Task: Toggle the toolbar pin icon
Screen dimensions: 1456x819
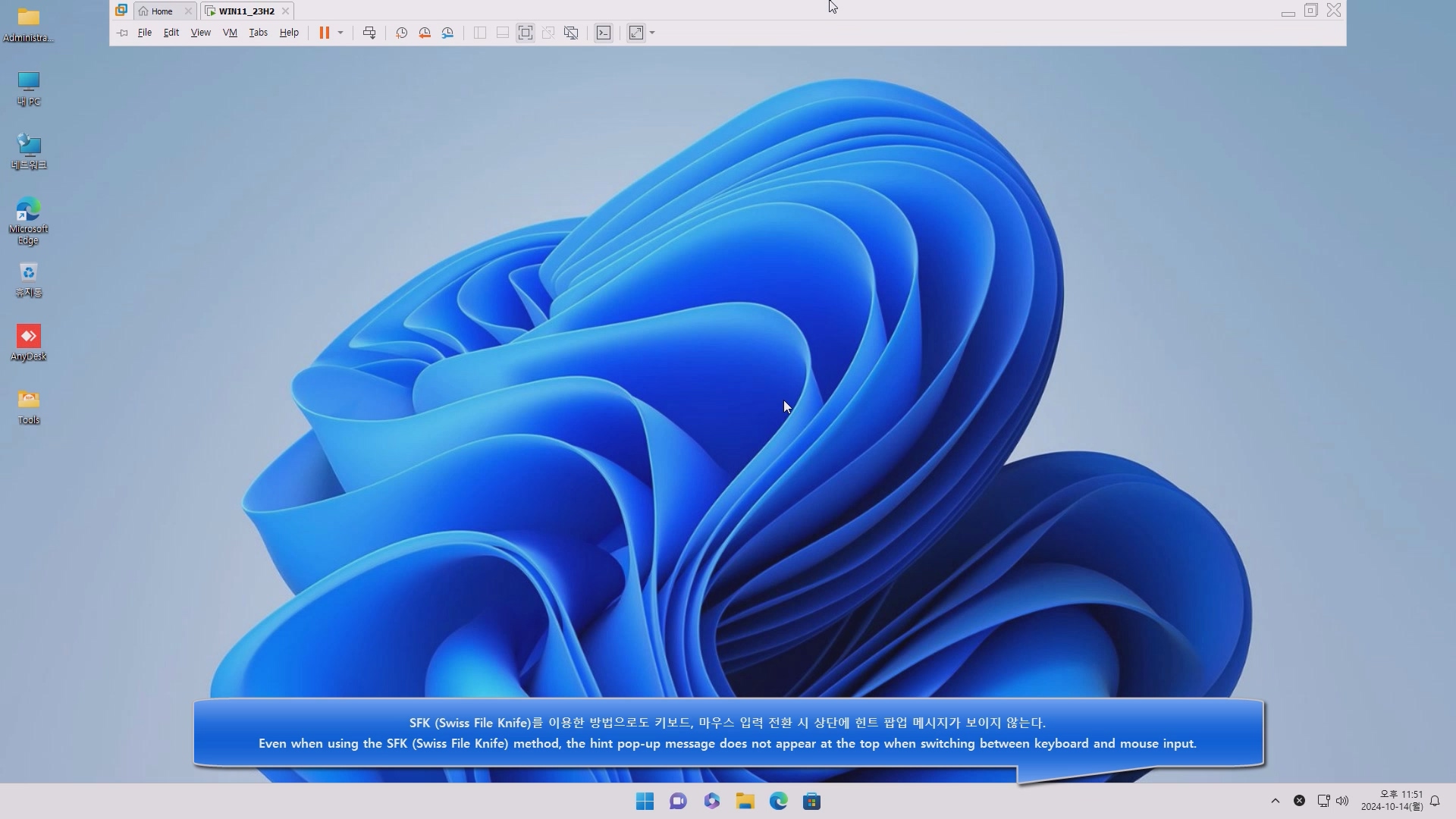Action: [122, 33]
